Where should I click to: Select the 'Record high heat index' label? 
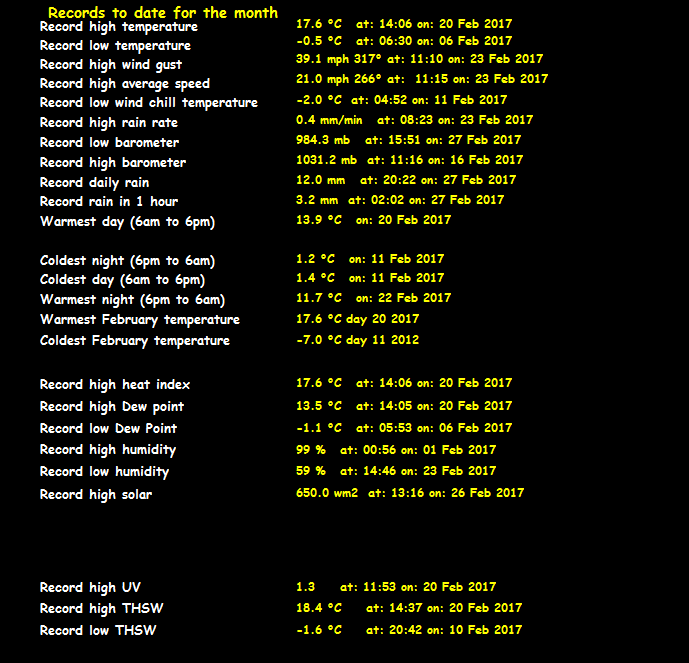(115, 385)
